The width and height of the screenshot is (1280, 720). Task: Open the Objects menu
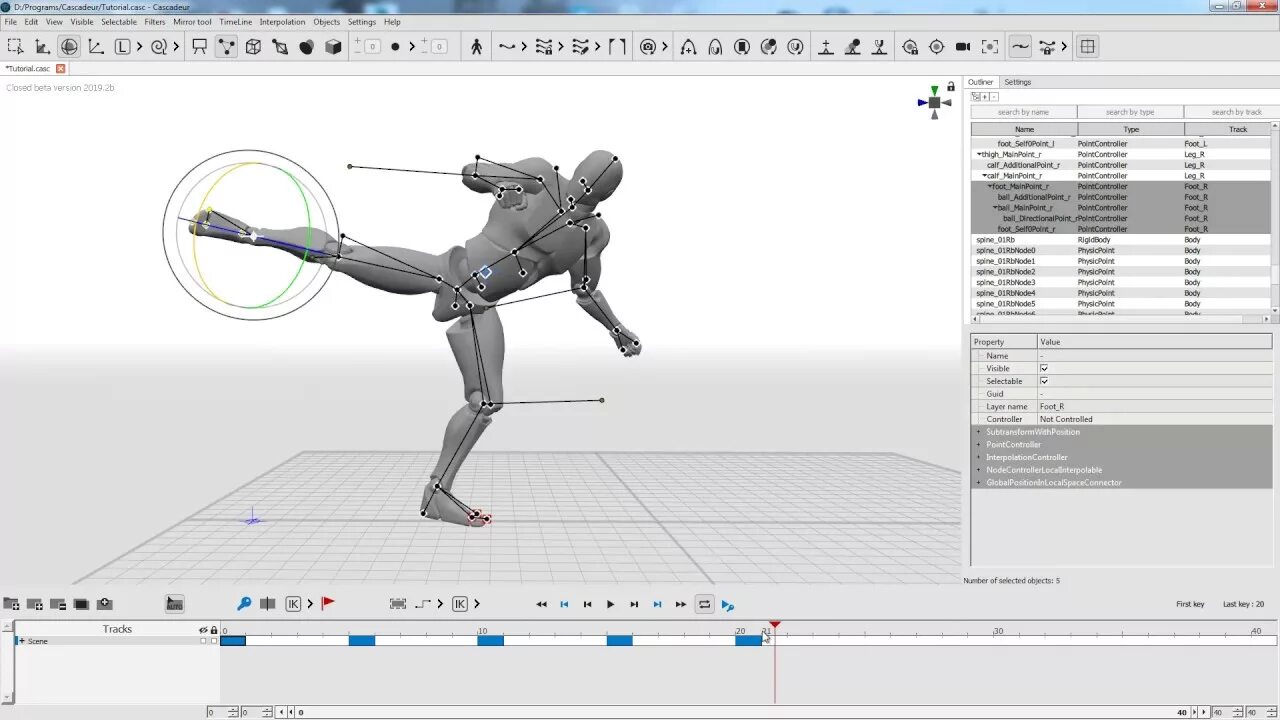click(326, 22)
